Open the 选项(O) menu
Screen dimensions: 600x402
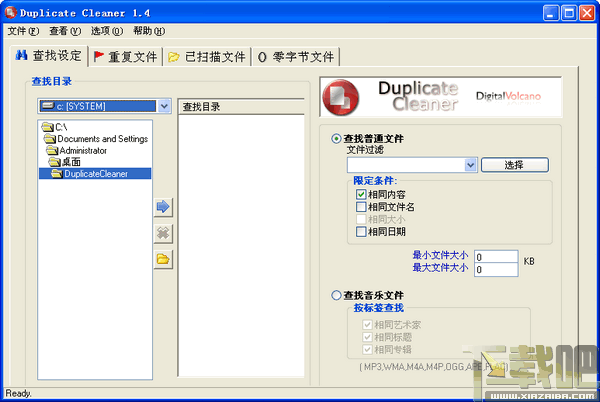(107, 31)
